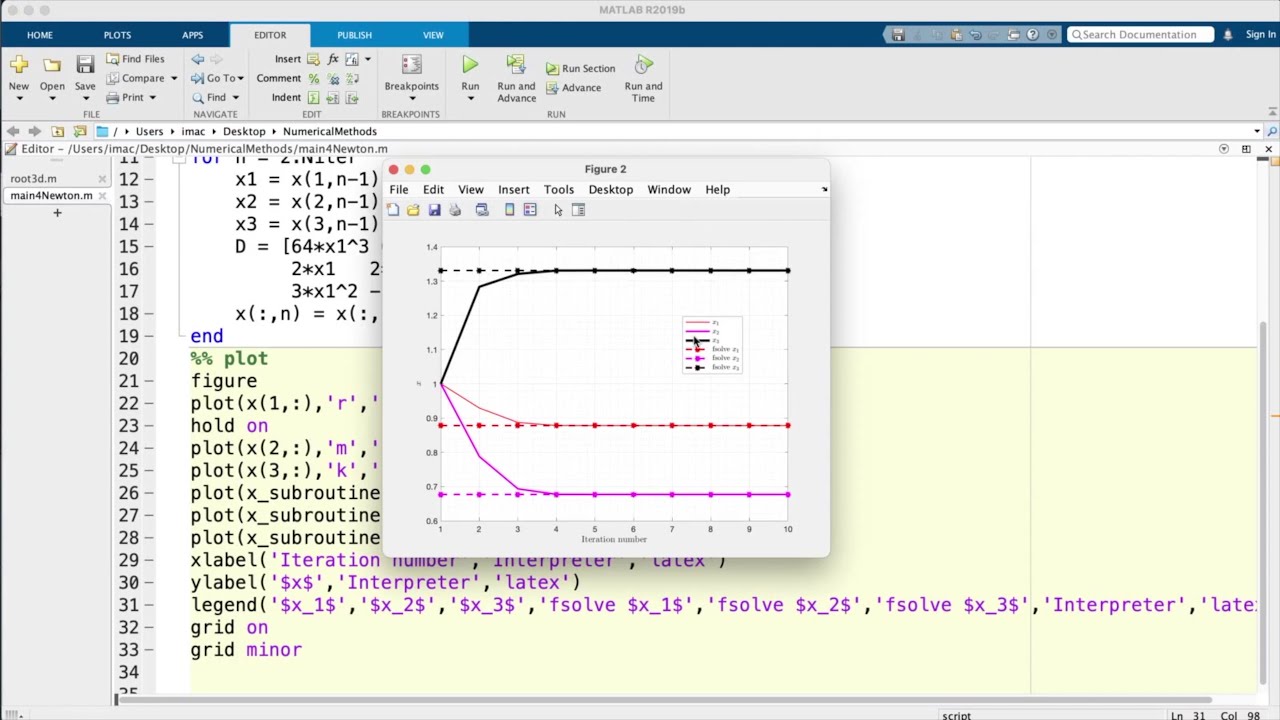Click New Figure icon in Figure 2 toolbar
This screenshot has height=720, width=1280.
click(x=393, y=210)
